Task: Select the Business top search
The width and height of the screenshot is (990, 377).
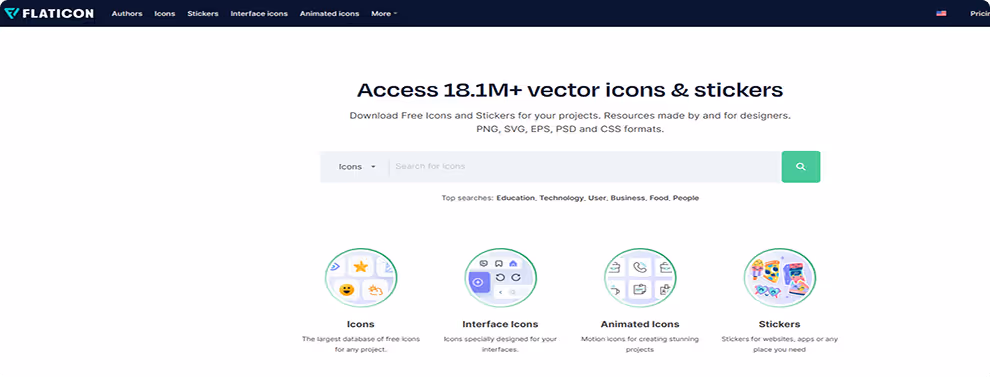Action: click(x=629, y=198)
